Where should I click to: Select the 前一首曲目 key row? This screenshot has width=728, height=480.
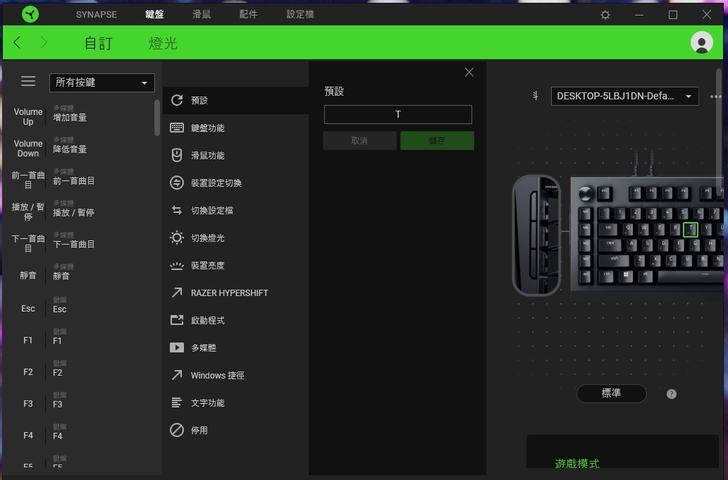[x=79, y=180]
